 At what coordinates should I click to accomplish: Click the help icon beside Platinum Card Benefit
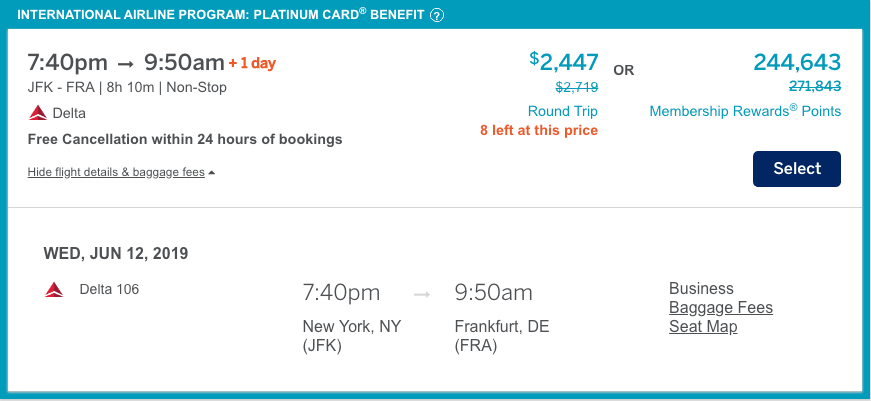coord(437,15)
